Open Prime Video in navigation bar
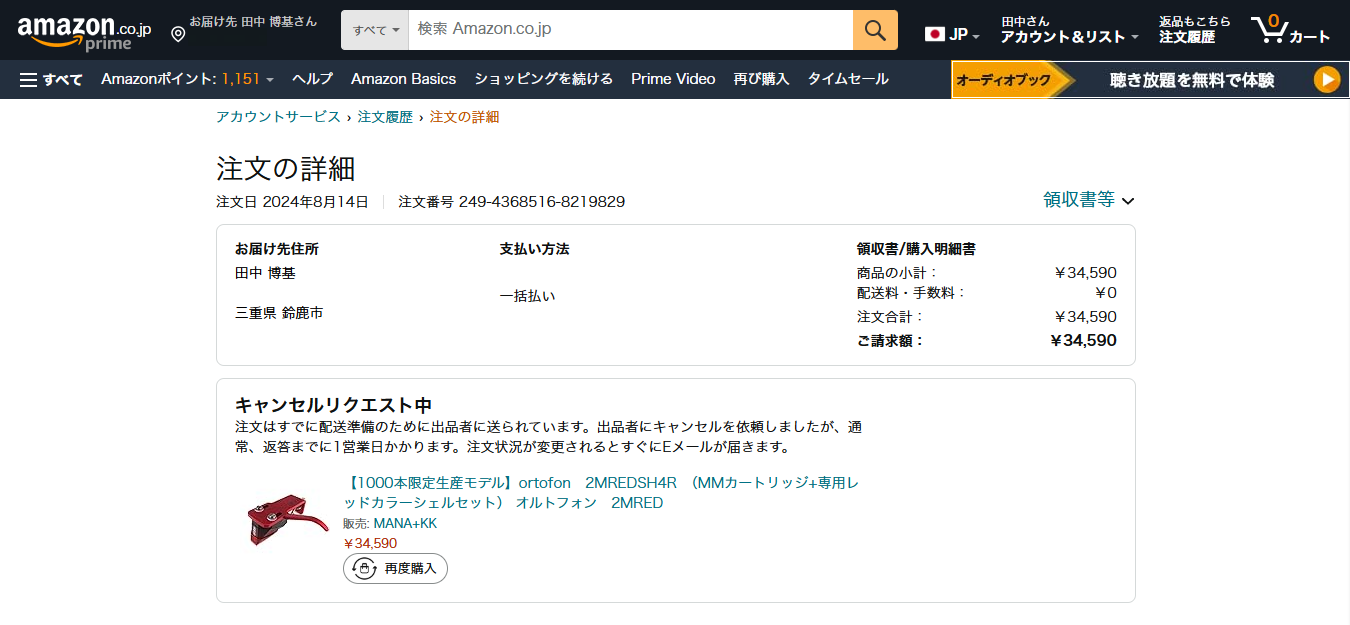The width and height of the screenshot is (1350, 625). [x=673, y=79]
